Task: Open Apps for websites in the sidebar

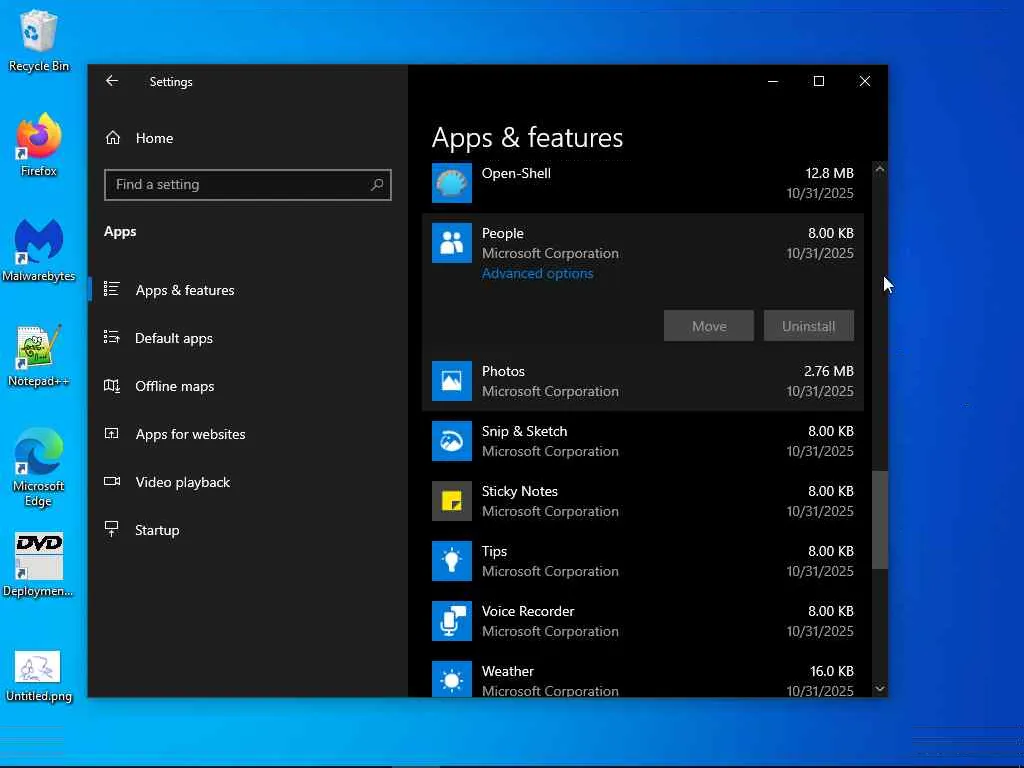Action: [190, 434]
